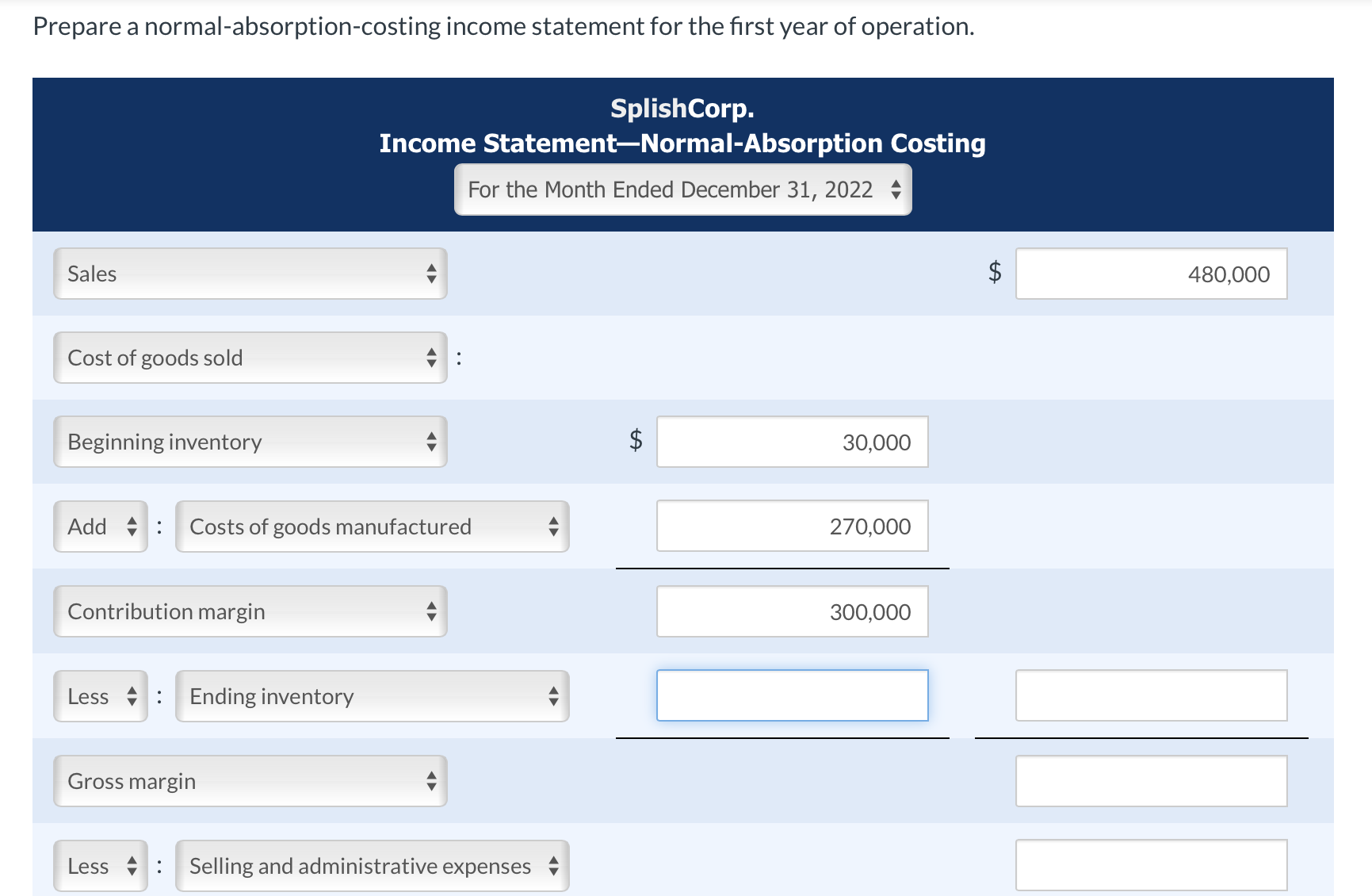Click the empty cost of goods sold total field
The width and height of the screenshot is (1372, 896).
coord(1151,695)
